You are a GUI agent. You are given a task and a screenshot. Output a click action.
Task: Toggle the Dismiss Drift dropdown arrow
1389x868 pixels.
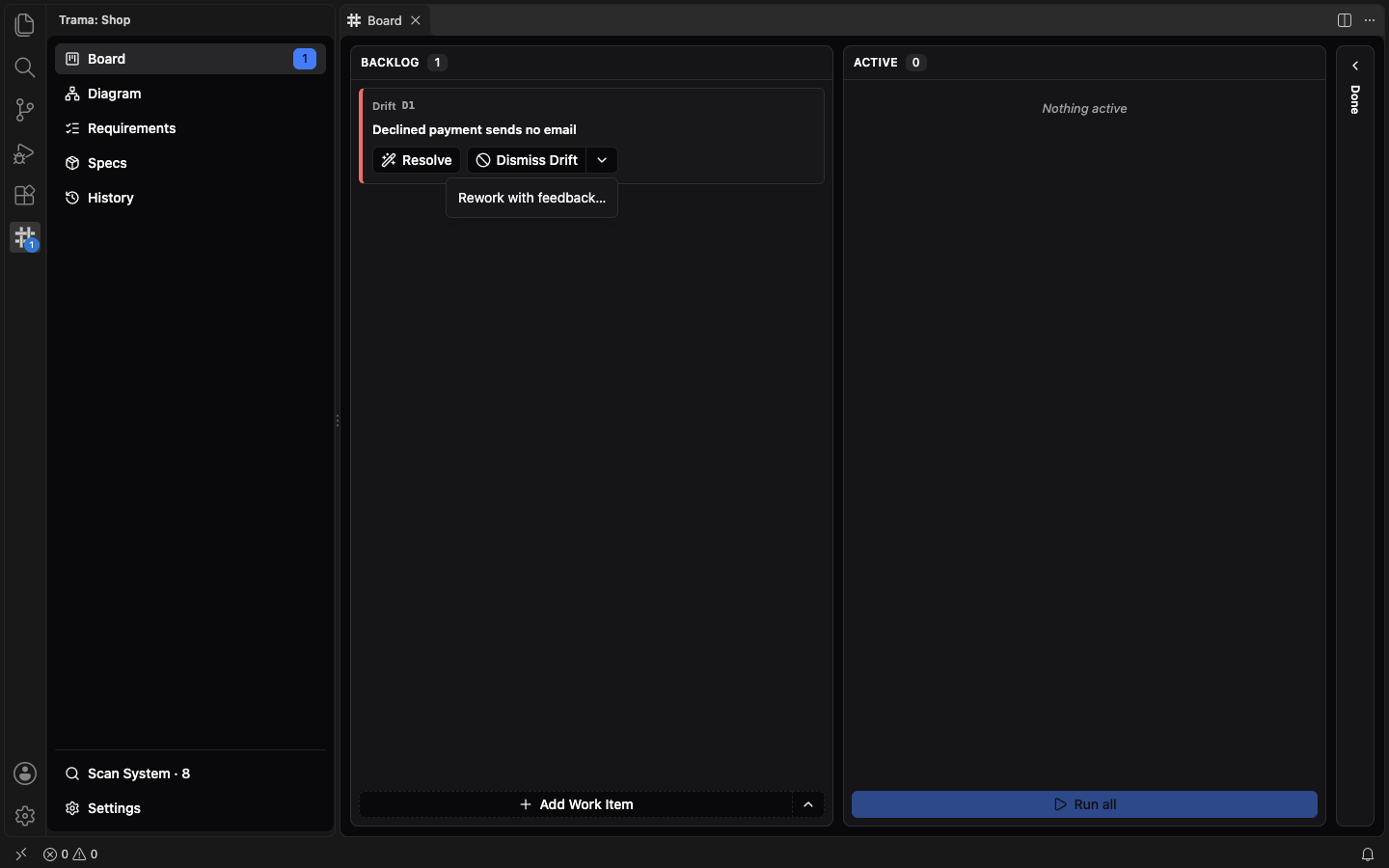coord(602,160)
